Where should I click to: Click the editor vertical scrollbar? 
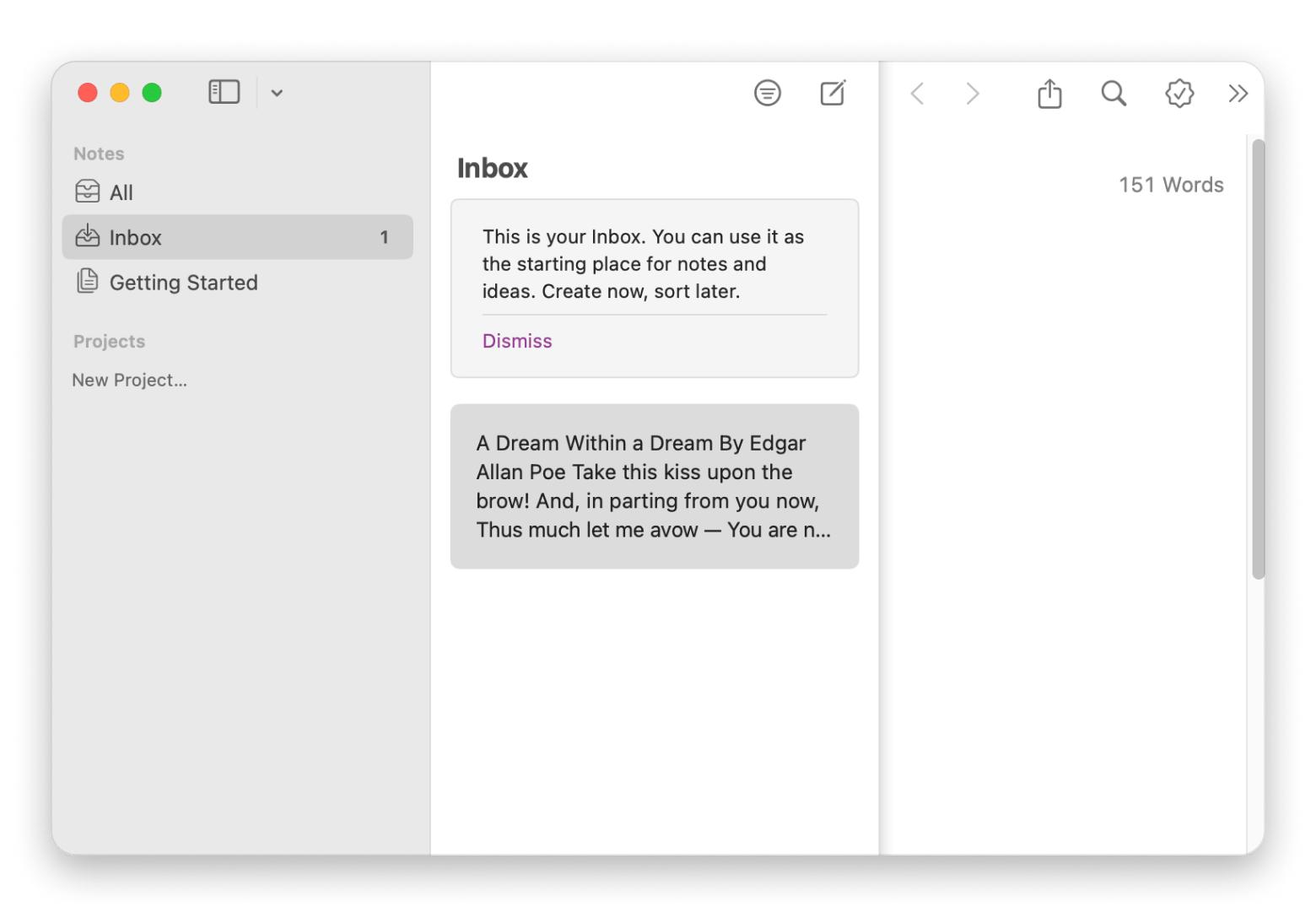pos(1259,359)
